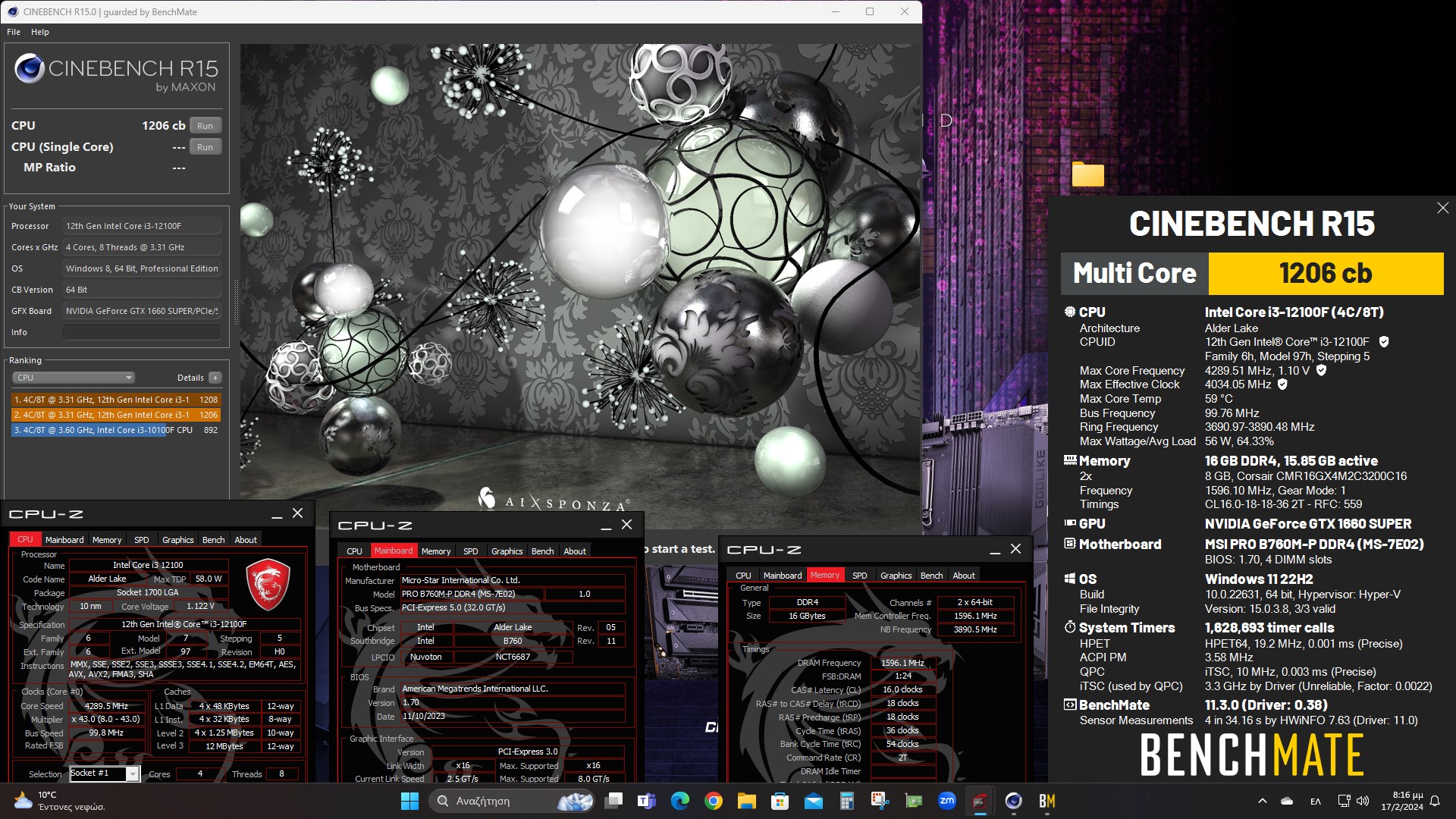Open About tab in right CPU-Z window
Image resolution: width=1456 pixels, height=819 pixels.
964,576
